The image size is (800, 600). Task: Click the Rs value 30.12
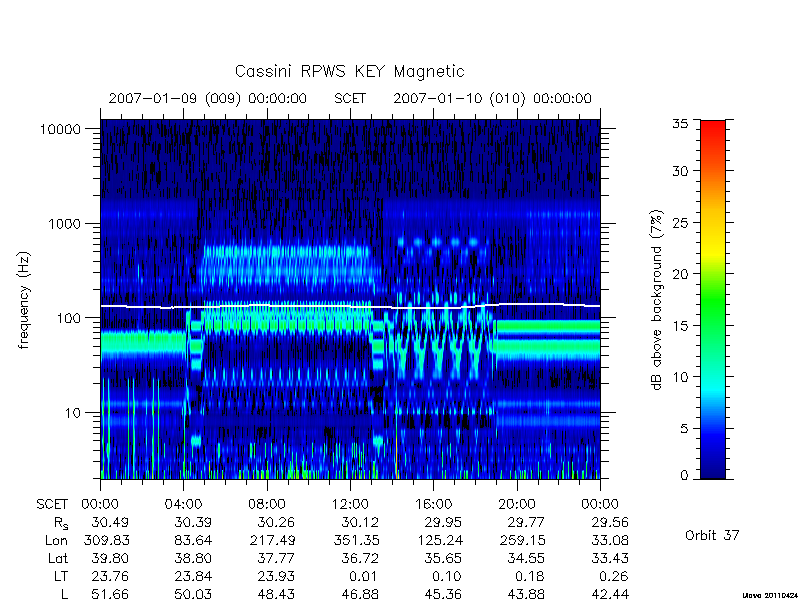(x=360, y=522)
